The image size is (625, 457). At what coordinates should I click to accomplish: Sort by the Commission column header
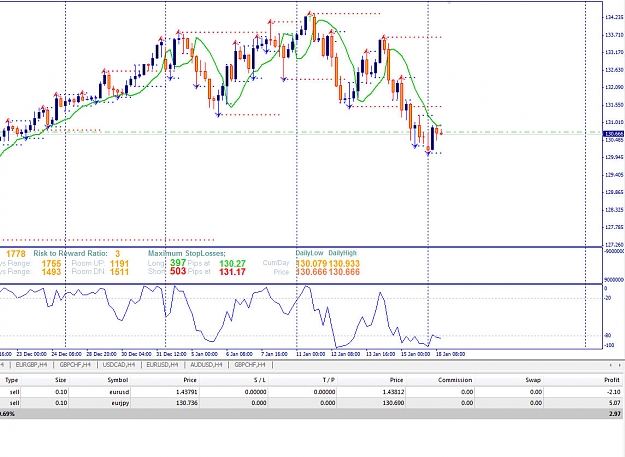(x=455, y=380)
